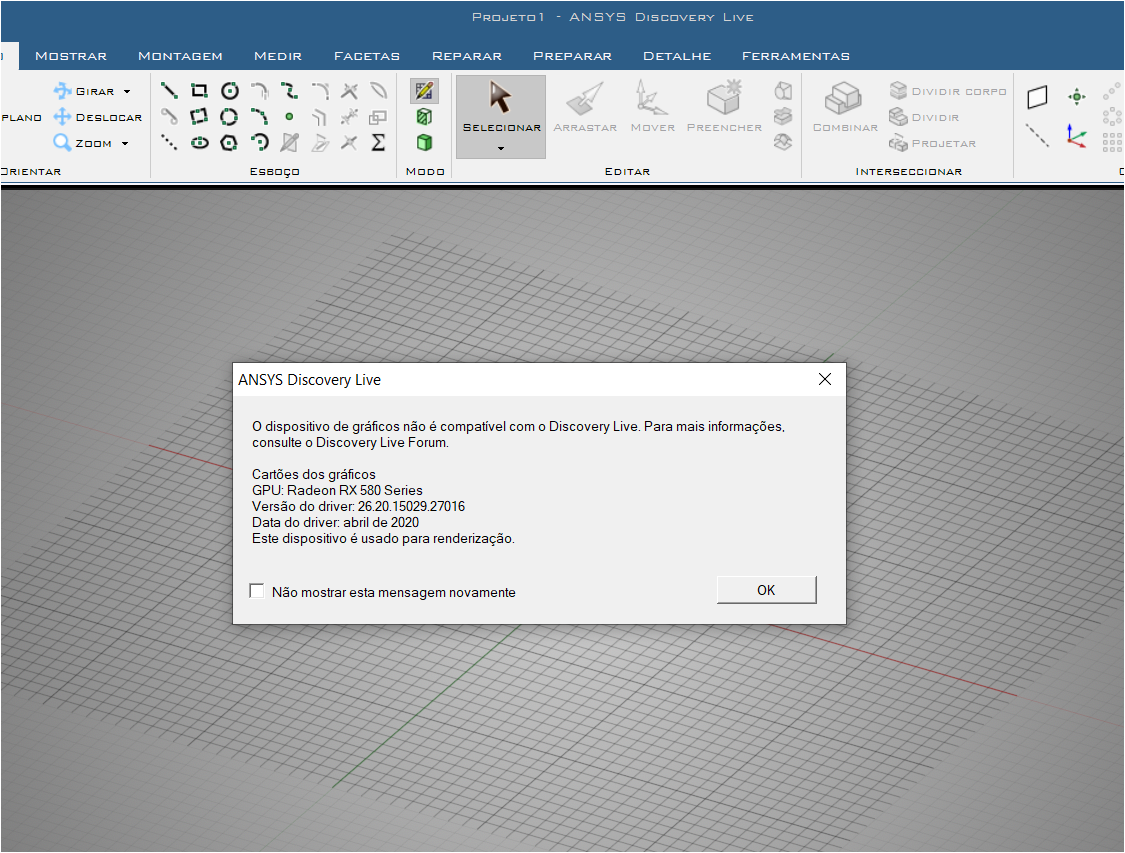The height and width of the screenshot is (853, 1125).
Task: Open the Girar dropdown arrow
Action: (127, 92)
